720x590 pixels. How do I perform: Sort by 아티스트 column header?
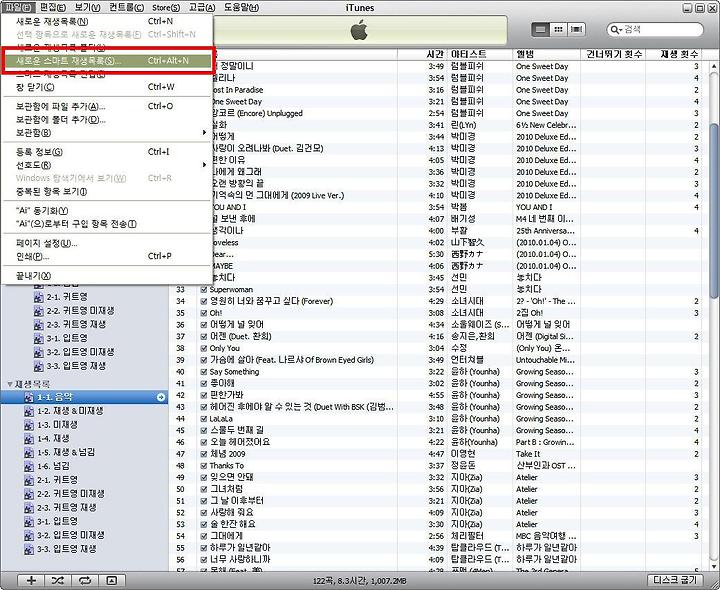coord(479,54)
